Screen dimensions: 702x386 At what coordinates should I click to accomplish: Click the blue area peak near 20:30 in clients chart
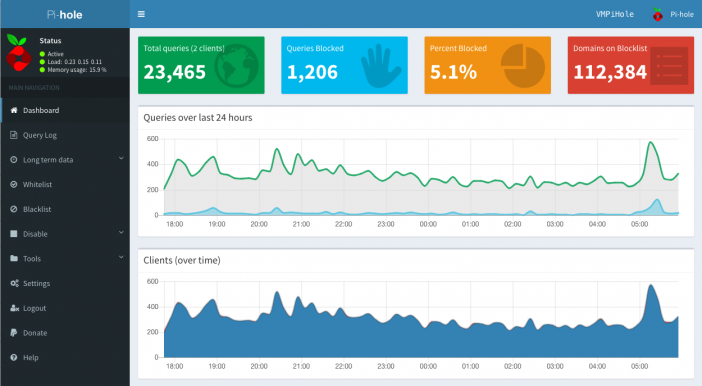tap(277, 292)
